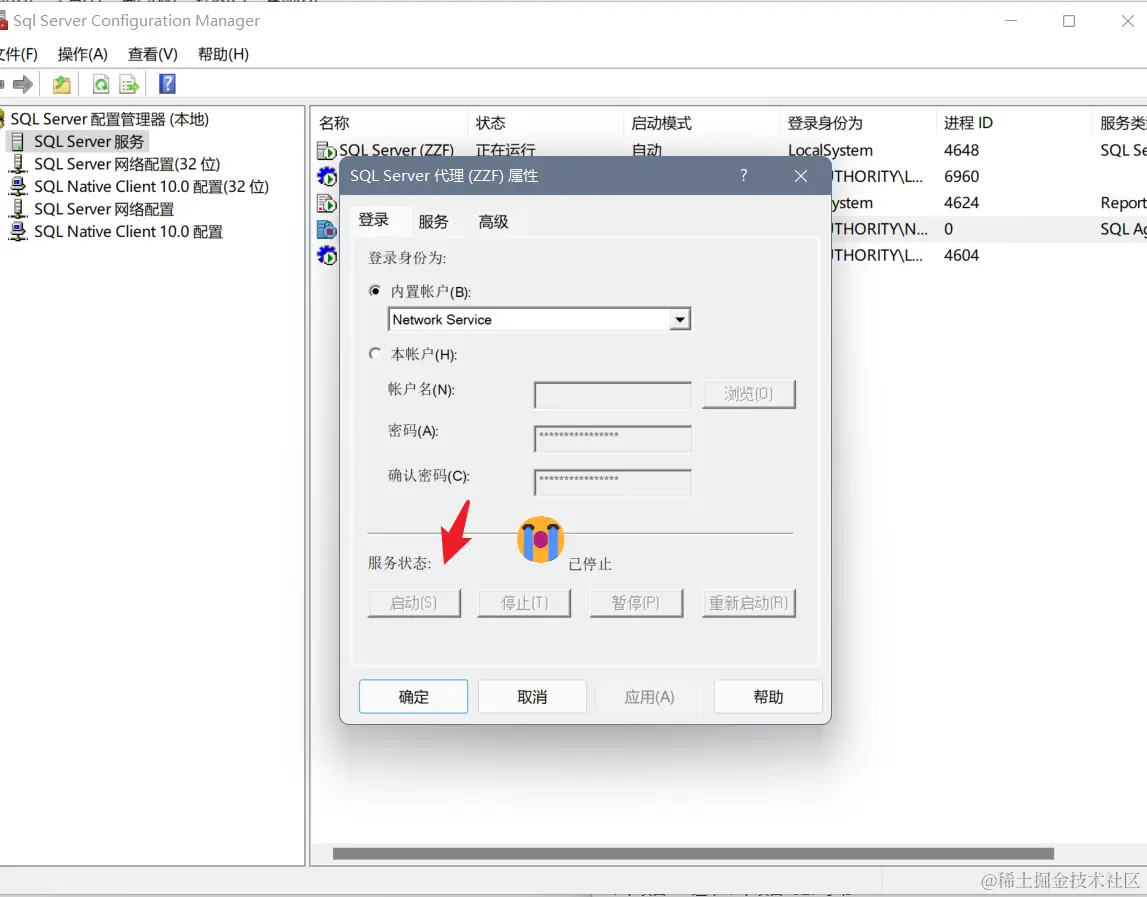
Task: Click the up-one-level folder toolbar icon
Action: (61, 84)
